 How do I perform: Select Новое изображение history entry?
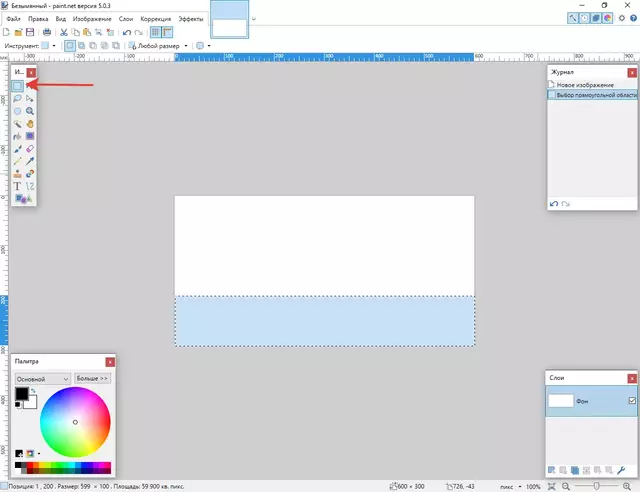pos(585,85)
